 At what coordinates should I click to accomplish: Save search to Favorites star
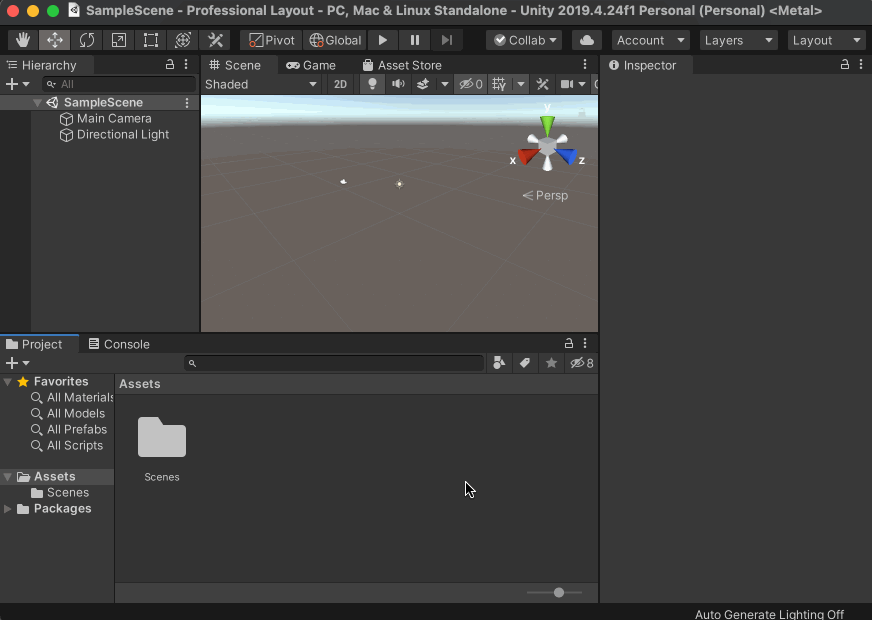(x=551, y=363)
